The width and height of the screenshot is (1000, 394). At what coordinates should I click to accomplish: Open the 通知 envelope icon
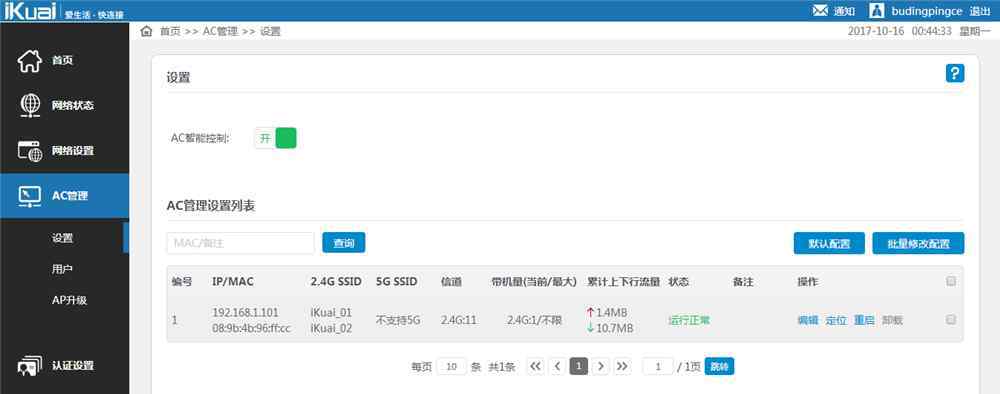(x=820, y=11)
